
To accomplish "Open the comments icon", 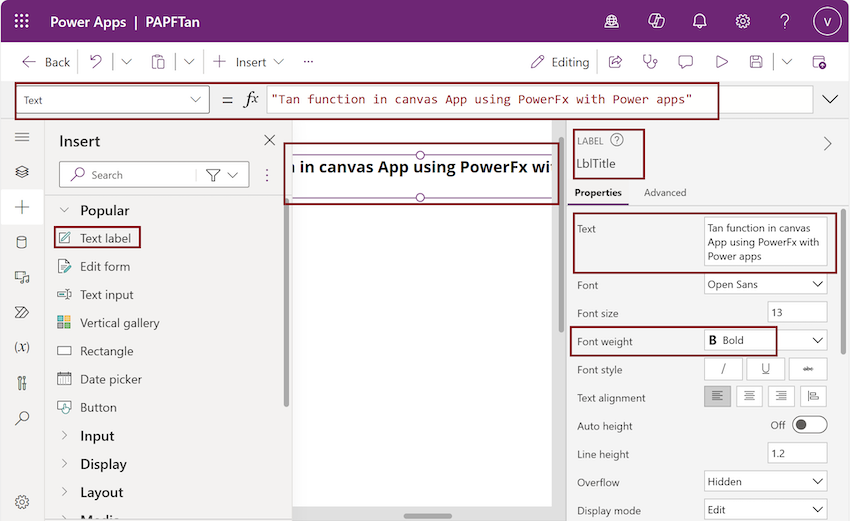I will (x=685, y=62).
